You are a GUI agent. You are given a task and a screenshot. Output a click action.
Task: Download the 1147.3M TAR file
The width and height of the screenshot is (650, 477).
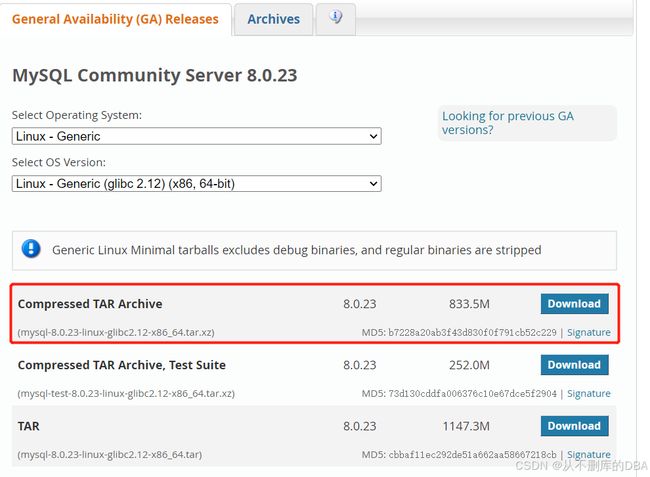(x=575, y=426)
